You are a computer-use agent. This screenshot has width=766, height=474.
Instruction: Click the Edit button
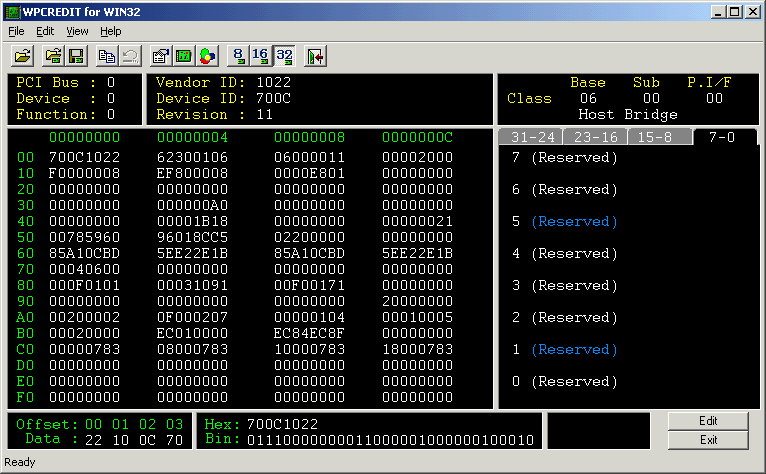[708, 421]
